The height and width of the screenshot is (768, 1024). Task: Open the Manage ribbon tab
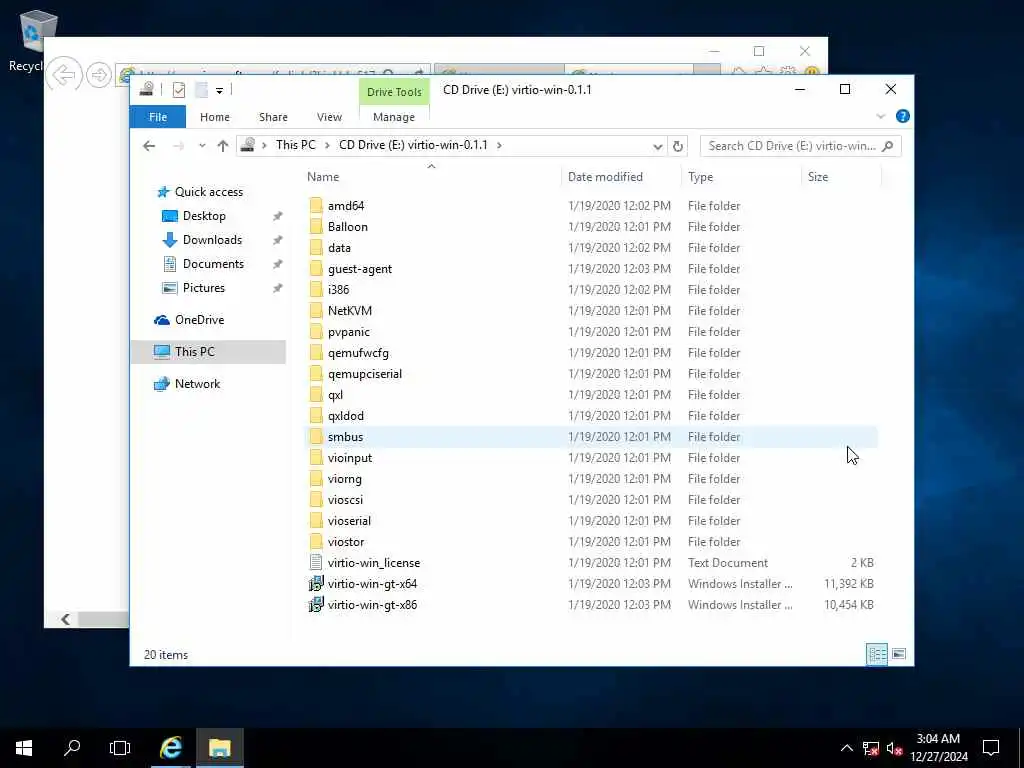tap(394, 117)
